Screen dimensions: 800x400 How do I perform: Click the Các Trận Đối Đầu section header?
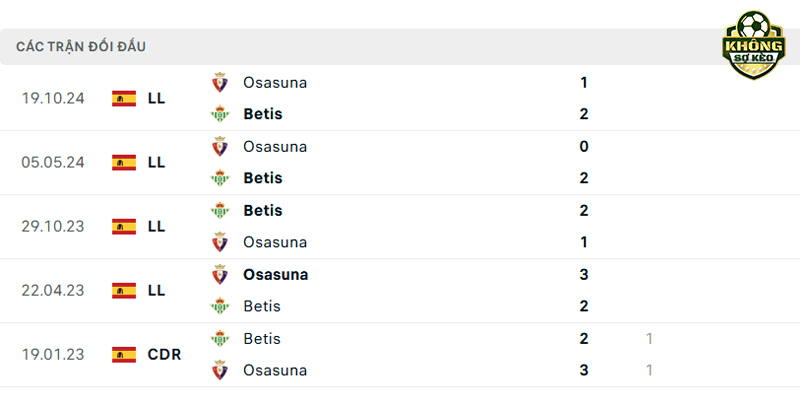(x=81, y=47)
